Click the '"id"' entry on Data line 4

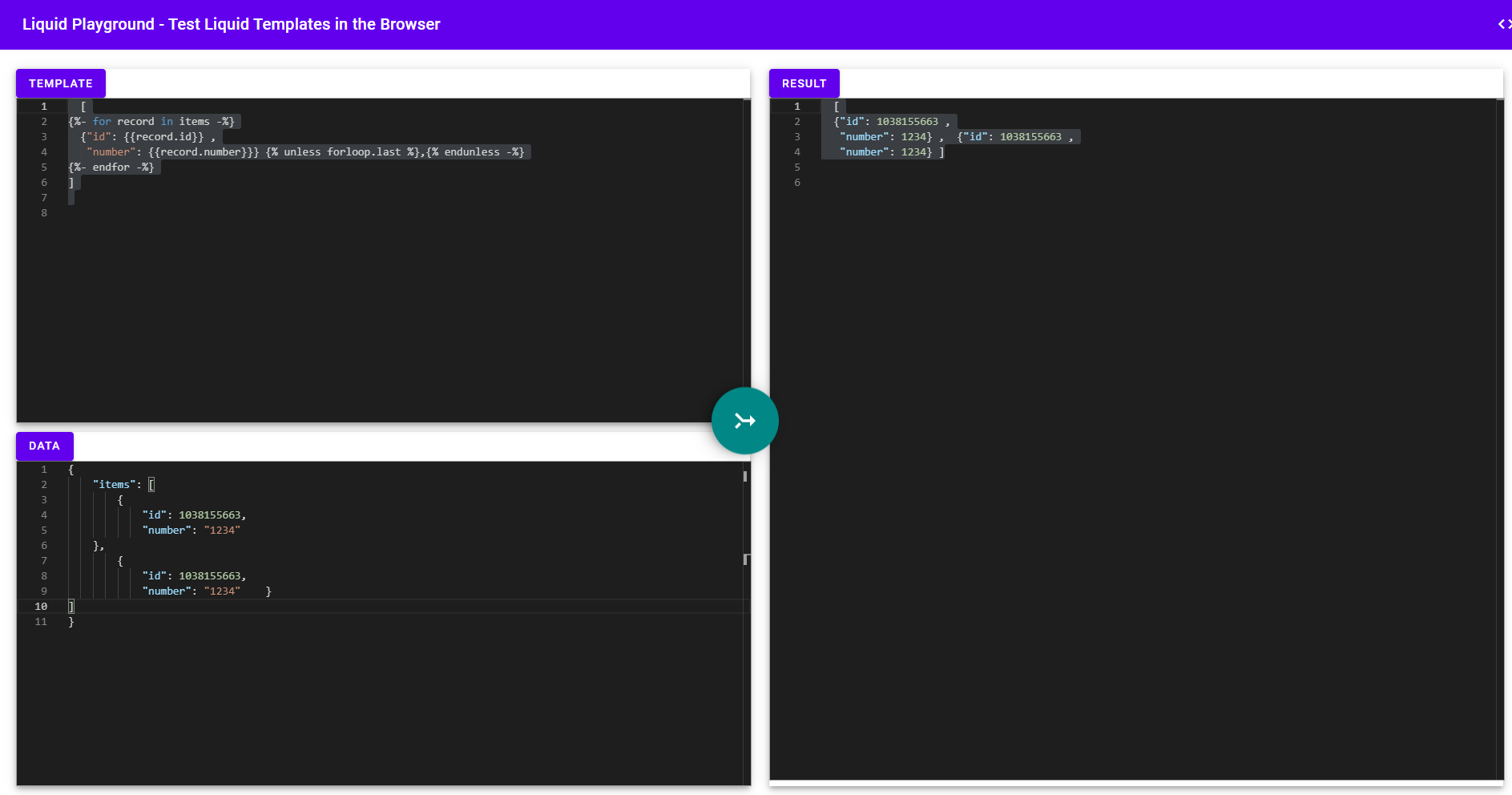(194, 515)
